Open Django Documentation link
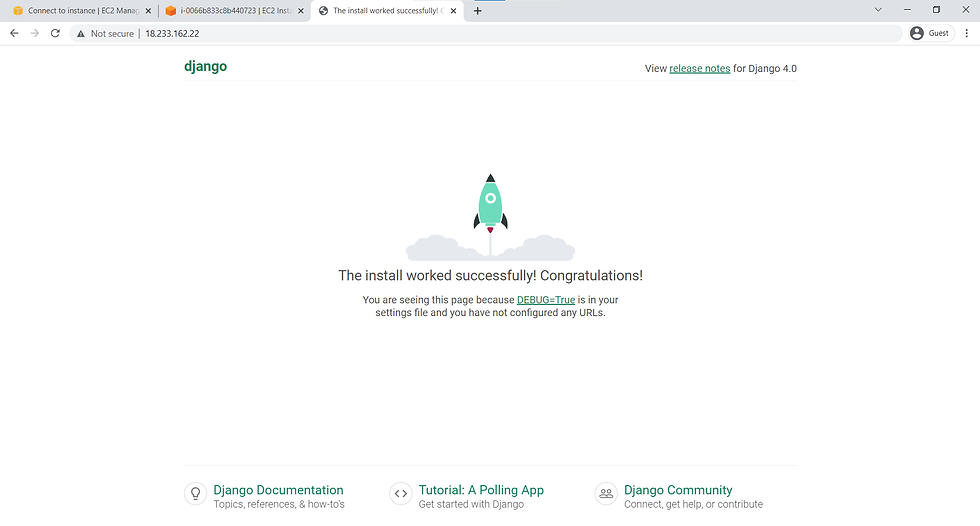Image resolution: width=980 pixels, height=526 pixels. [278, 490]
